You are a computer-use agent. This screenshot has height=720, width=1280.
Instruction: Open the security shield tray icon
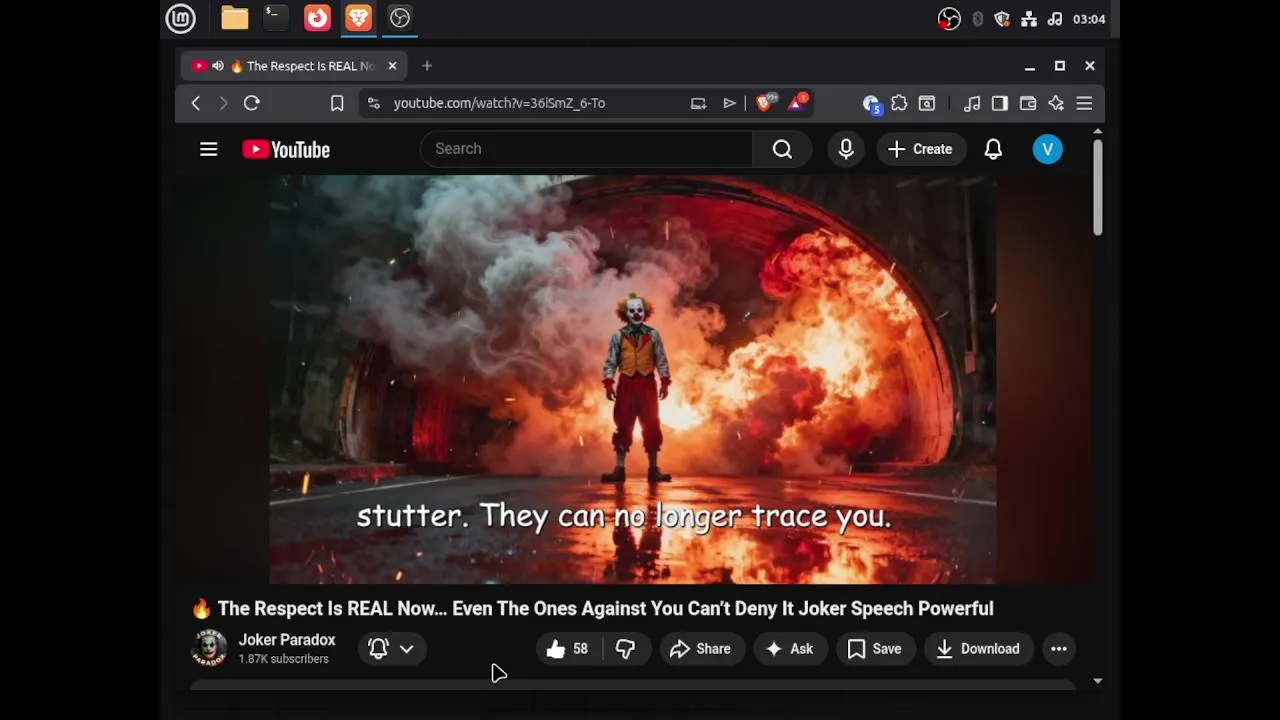click(1002, 19)
